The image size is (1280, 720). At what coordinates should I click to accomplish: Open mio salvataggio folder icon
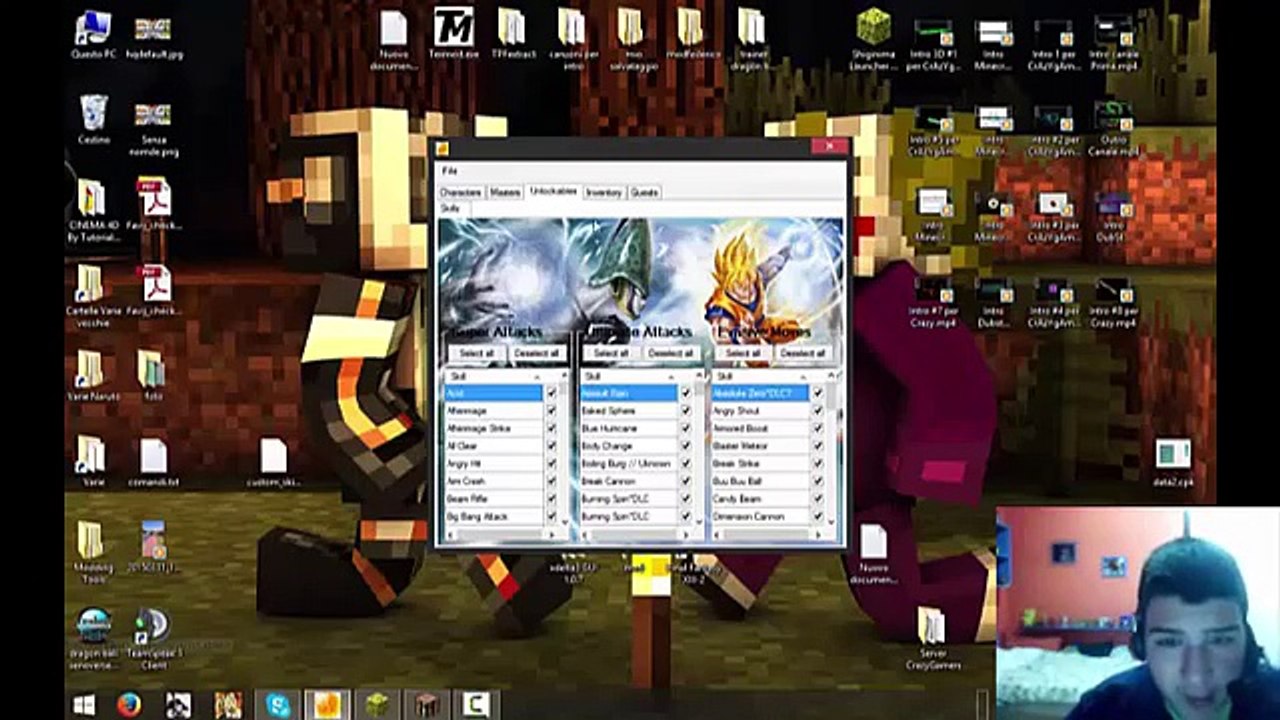pos(633,38)
